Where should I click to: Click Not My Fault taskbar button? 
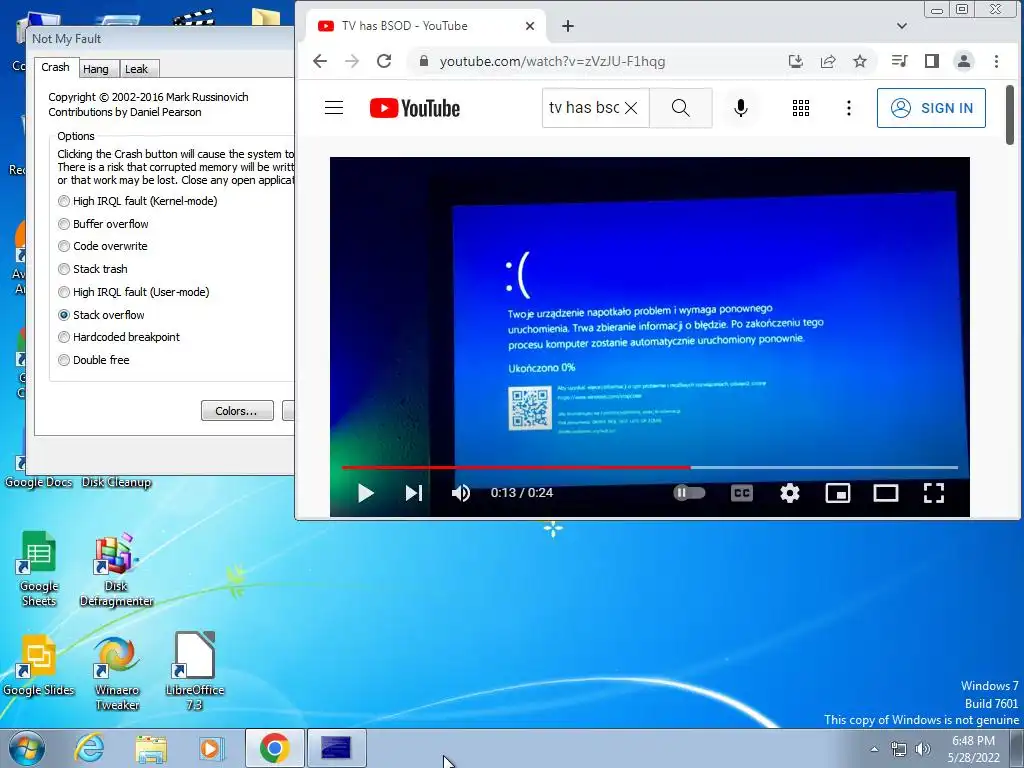pos(336,748)
